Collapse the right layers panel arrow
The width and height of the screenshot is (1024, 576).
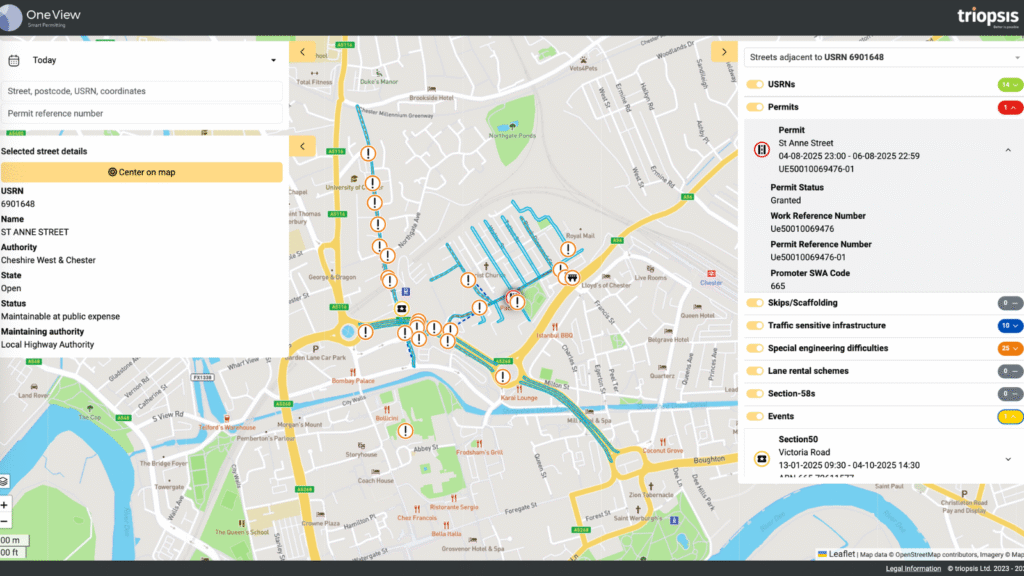tap(724, 52)
